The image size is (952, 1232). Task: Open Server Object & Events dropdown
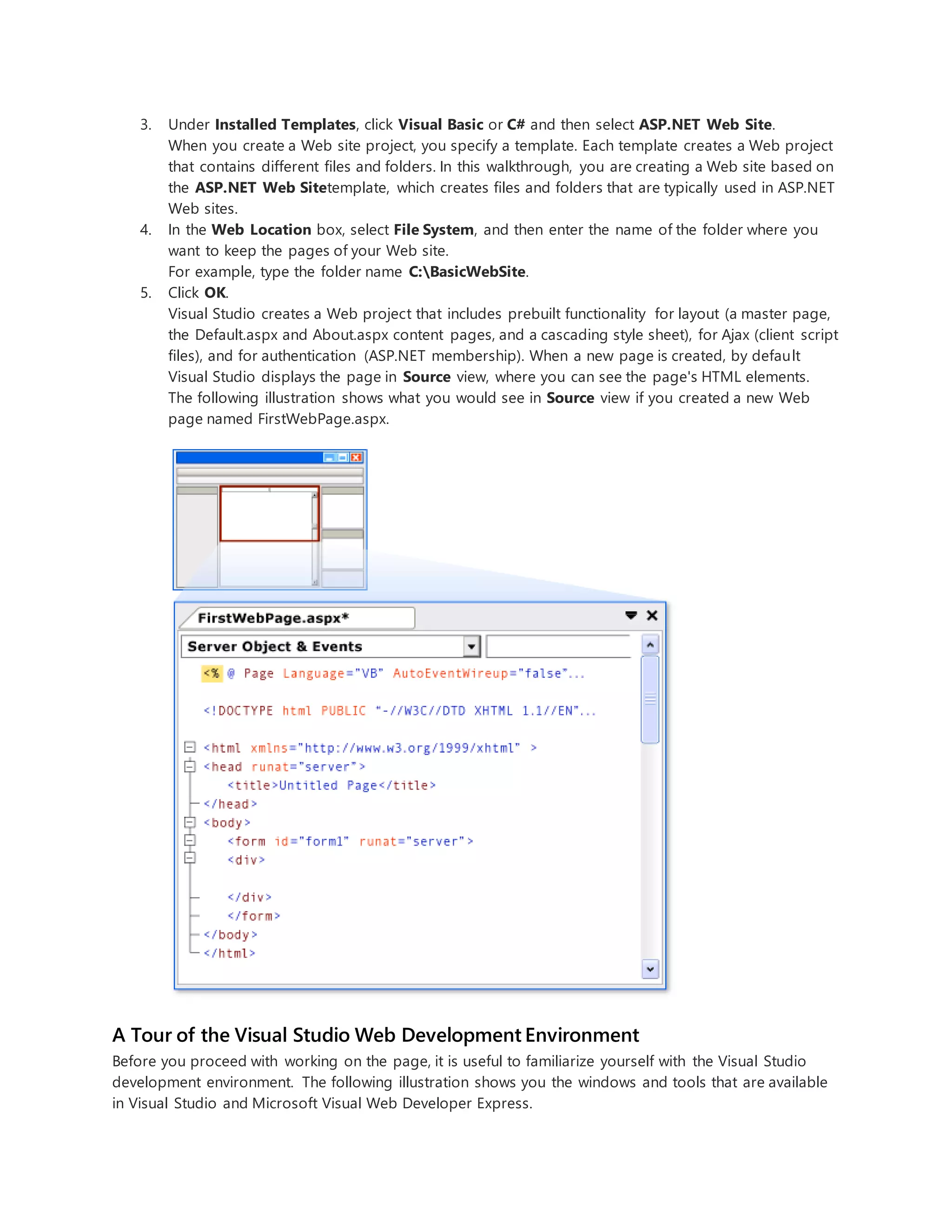[x=471, y=647]
